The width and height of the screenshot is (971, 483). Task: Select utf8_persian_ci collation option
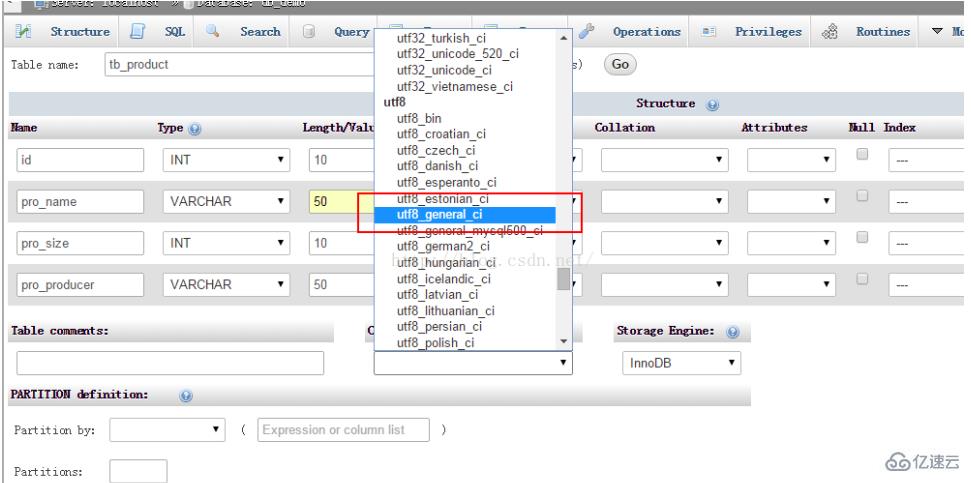[464, 327]
